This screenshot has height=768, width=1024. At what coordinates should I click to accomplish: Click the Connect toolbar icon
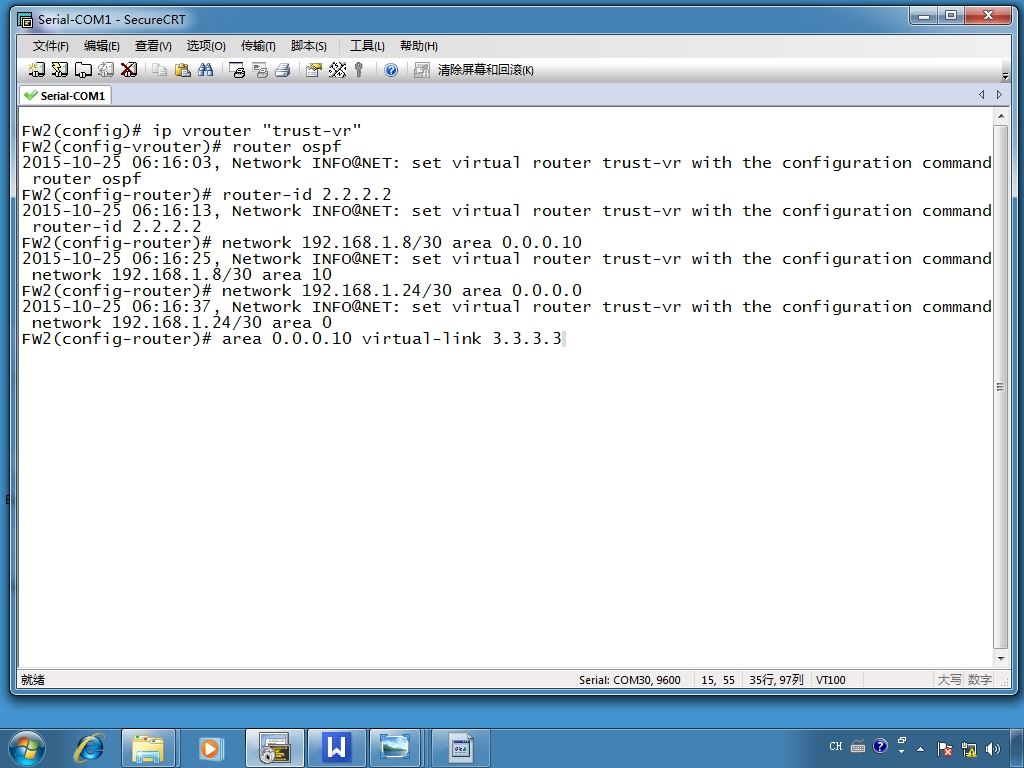37,69
